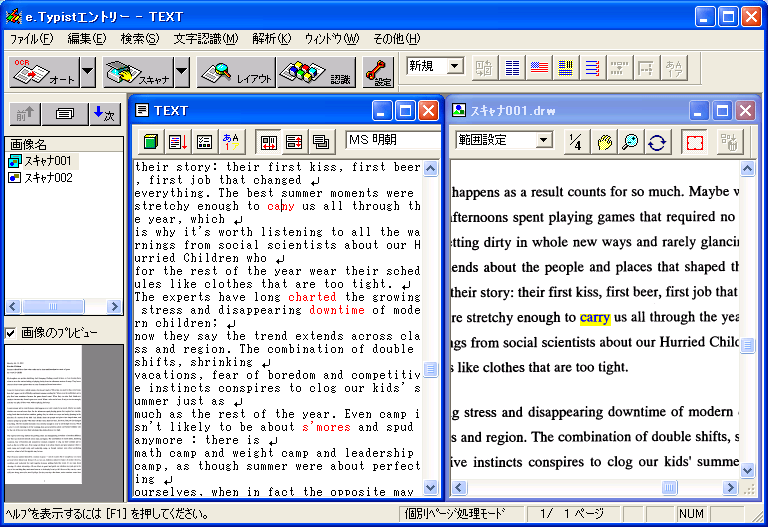
Task: Click the grayed あア character icon
Action: (673, 68)
